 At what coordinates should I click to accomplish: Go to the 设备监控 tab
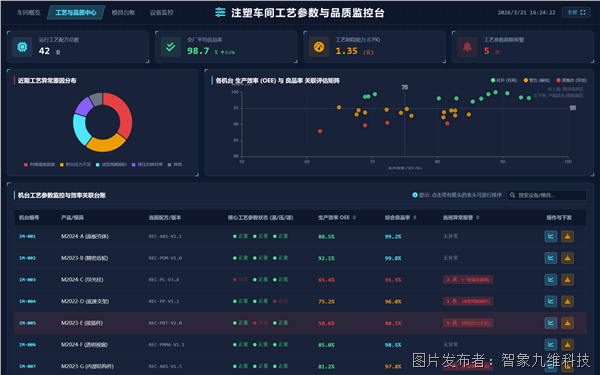162,13
